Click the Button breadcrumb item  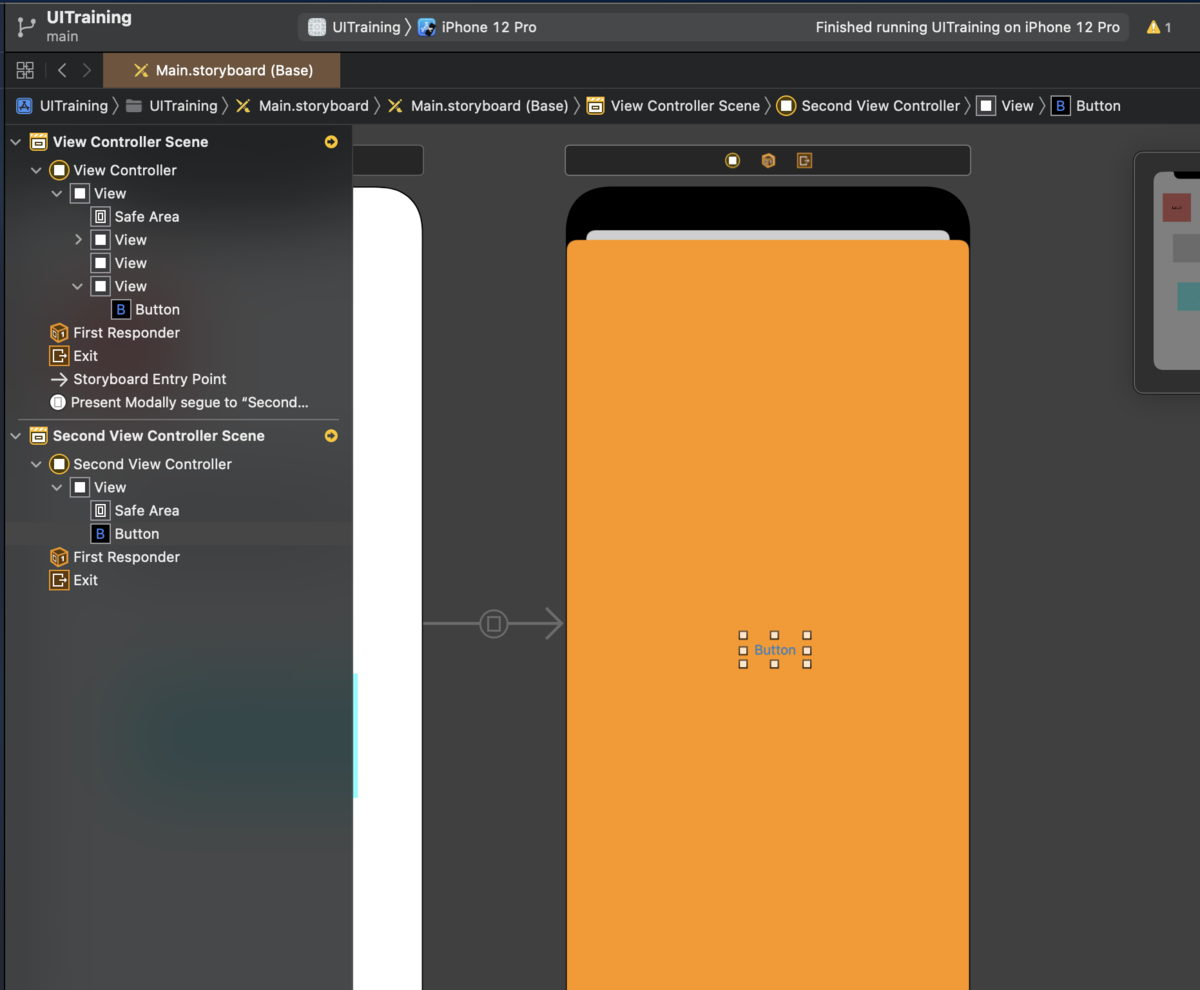[x=1086, y=105]
